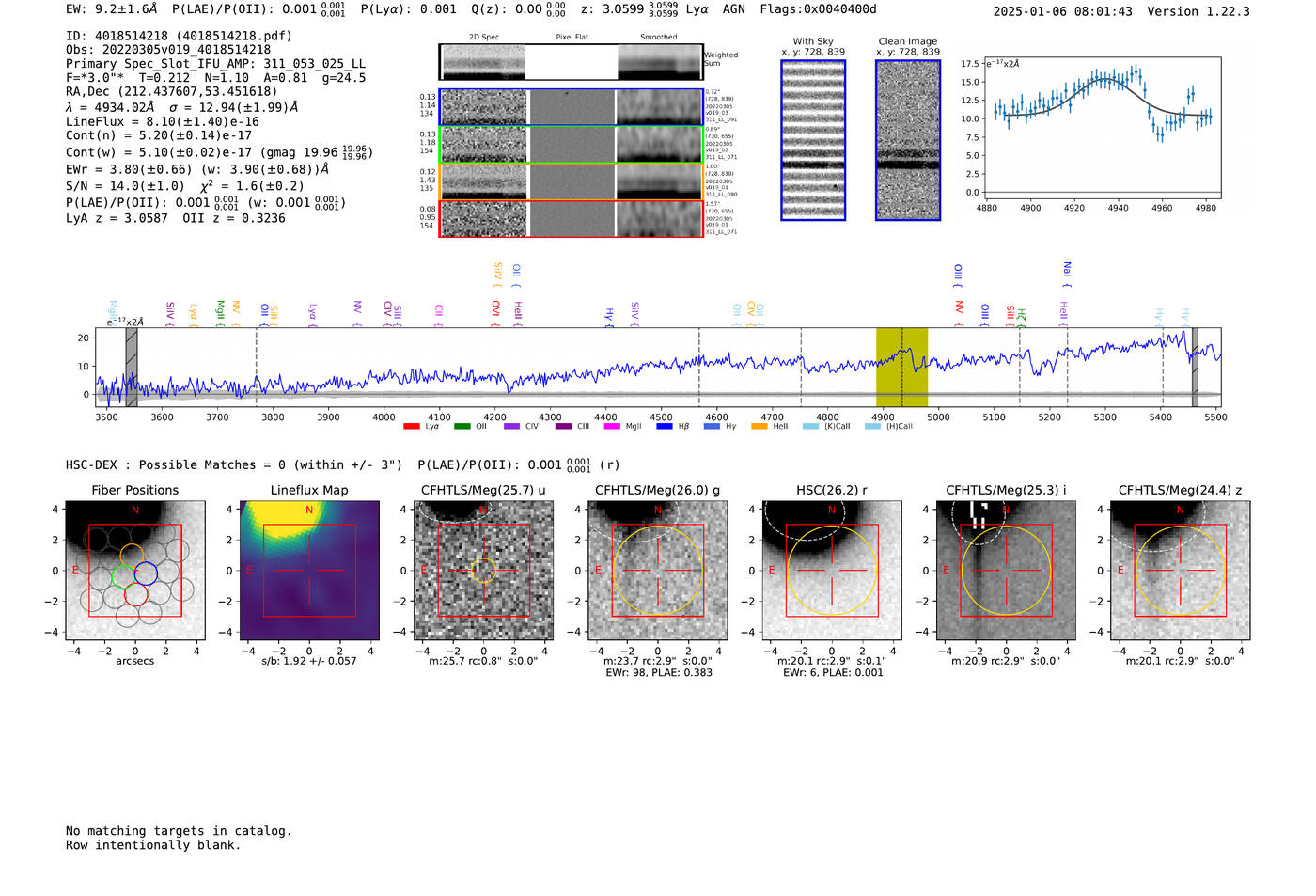Click the 2025-01-06 08:01:43 timestamp
The height and width of the screenshot is (896, 1316).
[1062, 11]
